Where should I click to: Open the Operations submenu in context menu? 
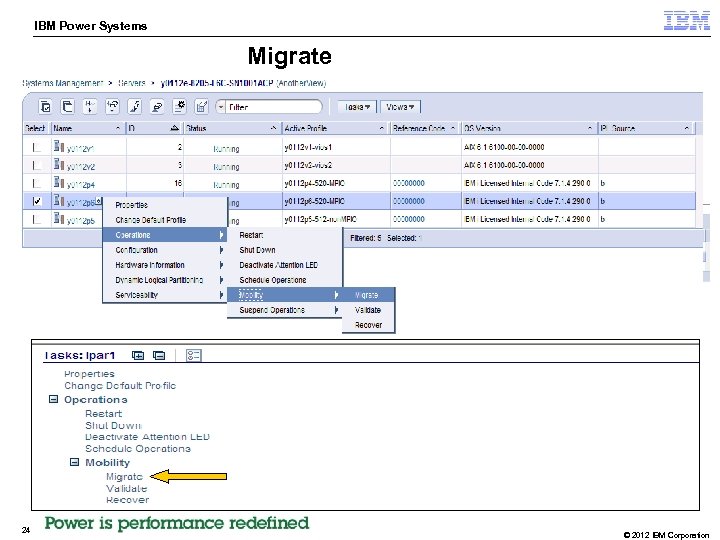point(165,235)
